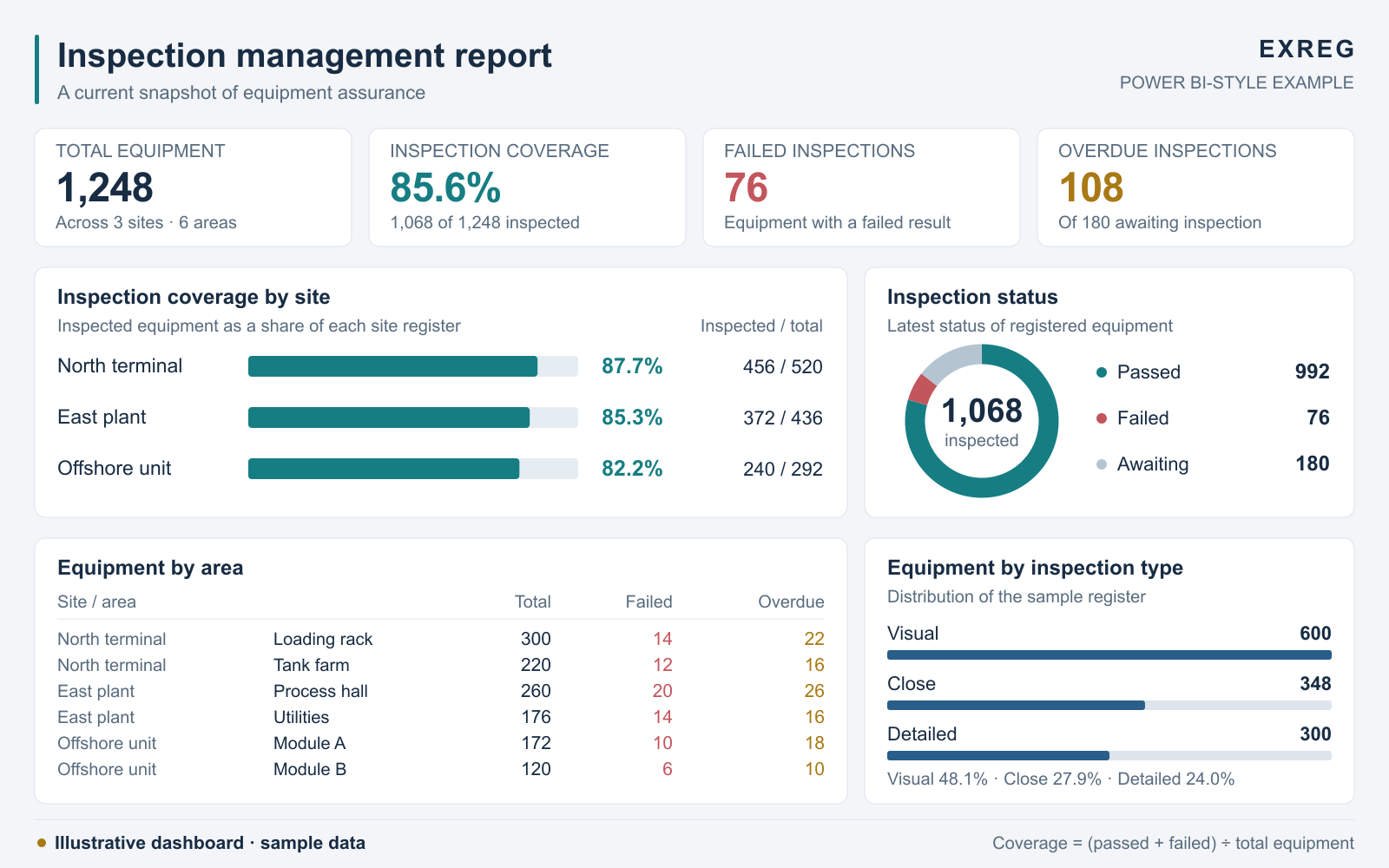Viewport: 1389px width, 868px height.
Task: Click the Close count 348
Action: (1315, 683)
